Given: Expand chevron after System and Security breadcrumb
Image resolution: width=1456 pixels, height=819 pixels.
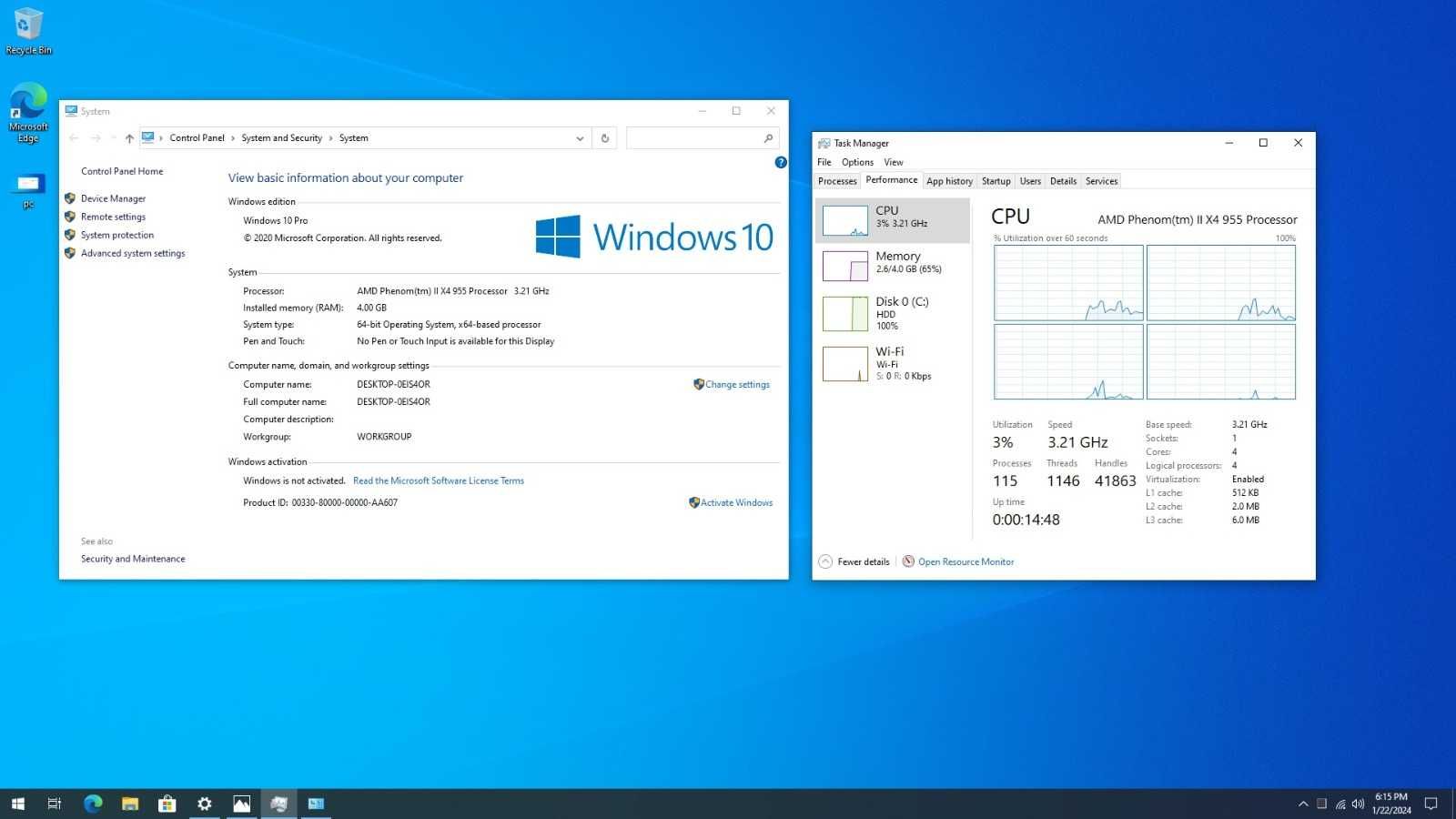Looking at the screenshot, I should (x=330, y=138).
